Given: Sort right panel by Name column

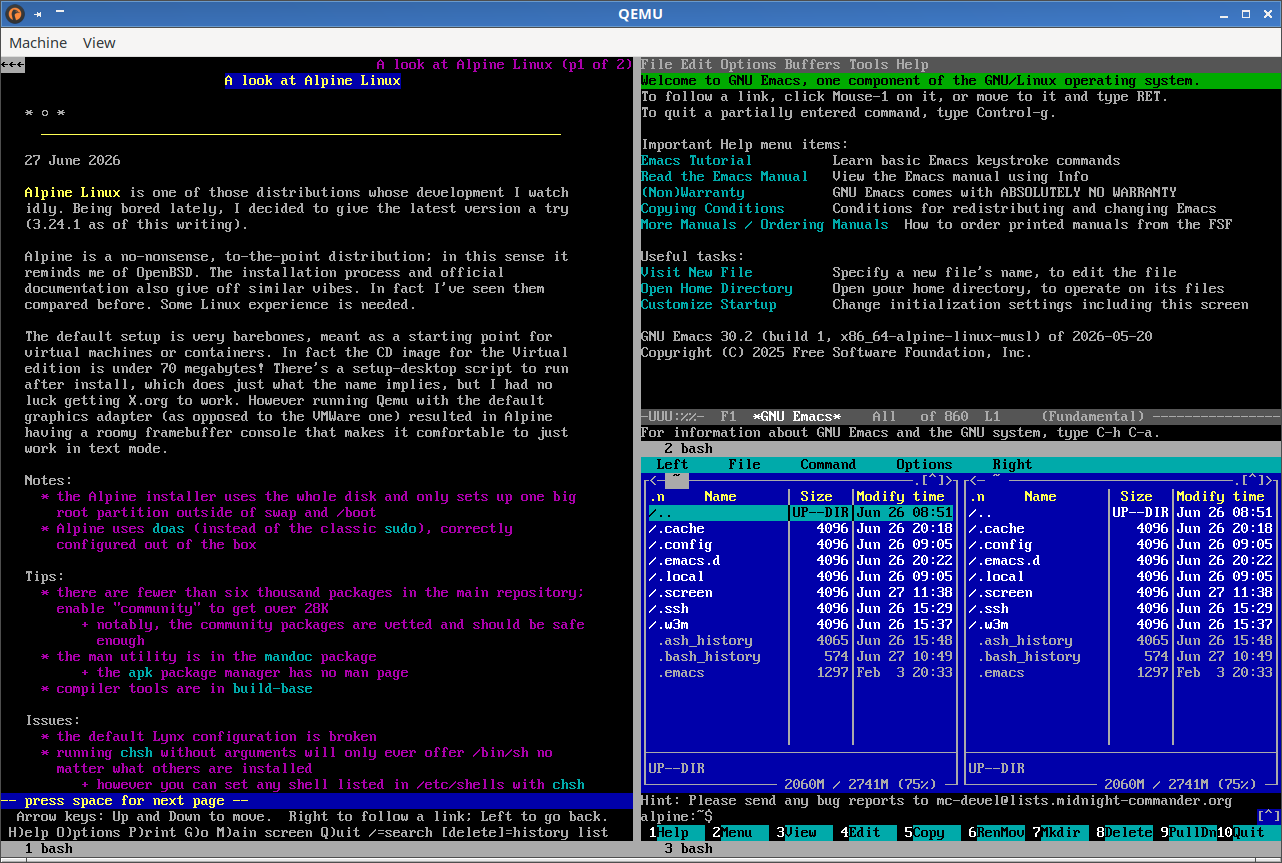Looking at the screenshot, I should (1041, 497).
